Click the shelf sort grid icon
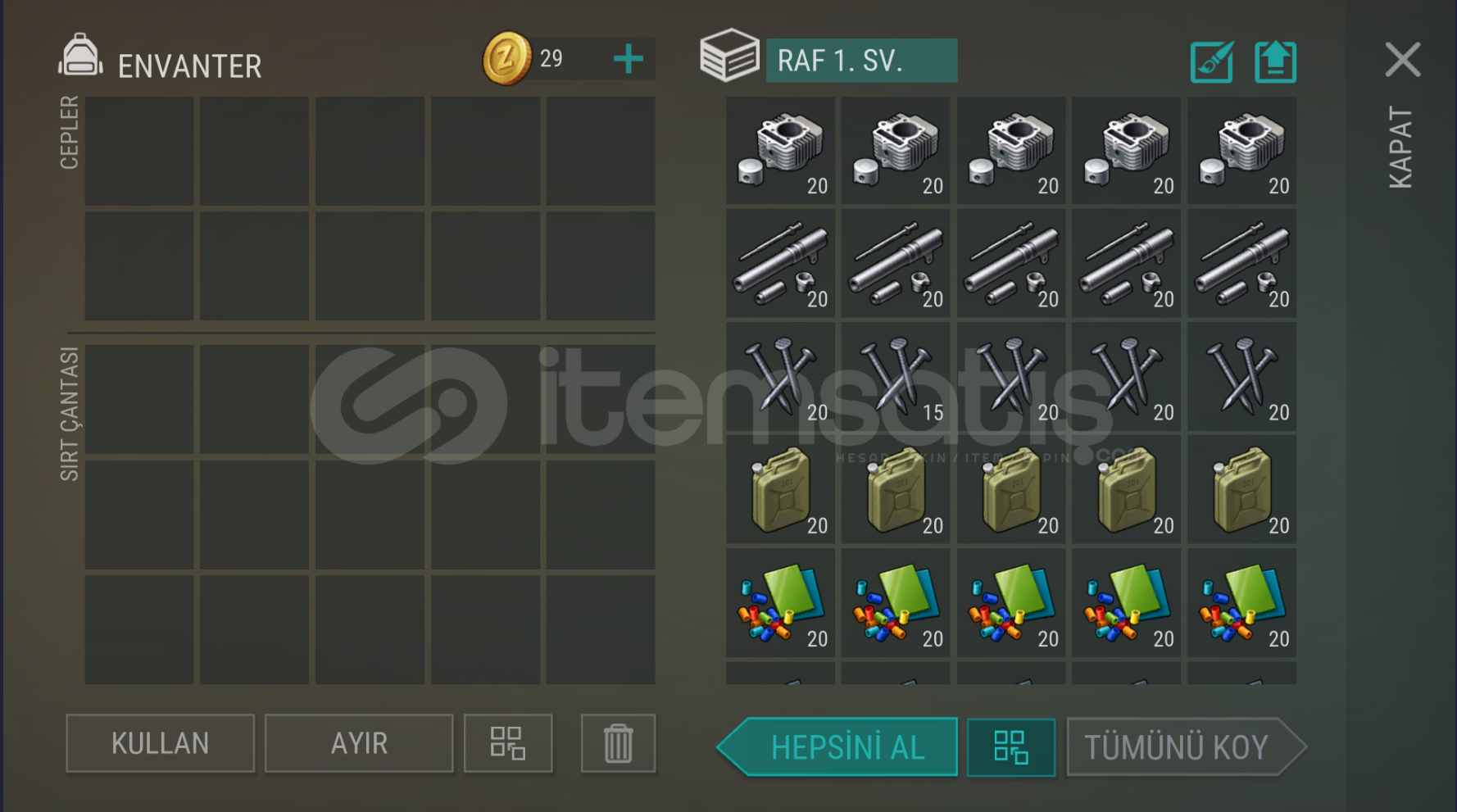The width and height of the screenshot is (1457, 812). click(1010, 746)
